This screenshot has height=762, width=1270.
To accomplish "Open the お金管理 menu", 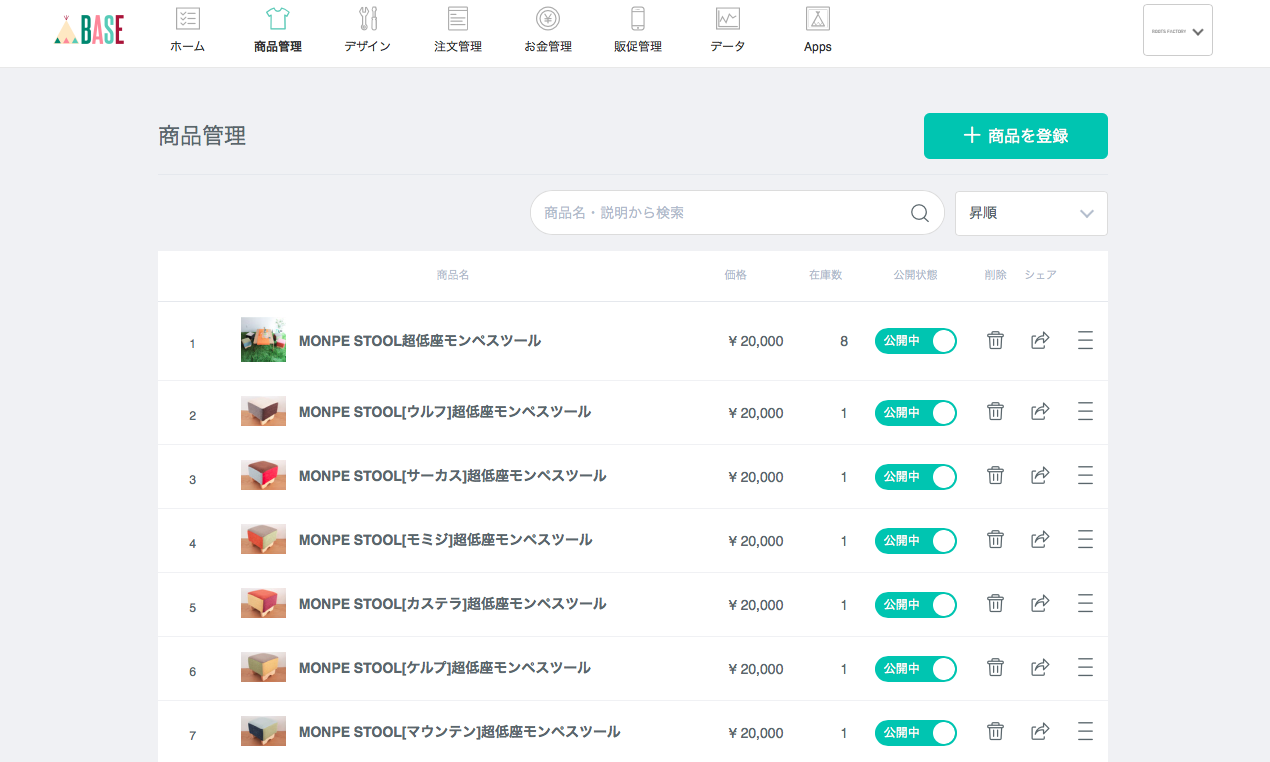I will [x=547, y=31].
